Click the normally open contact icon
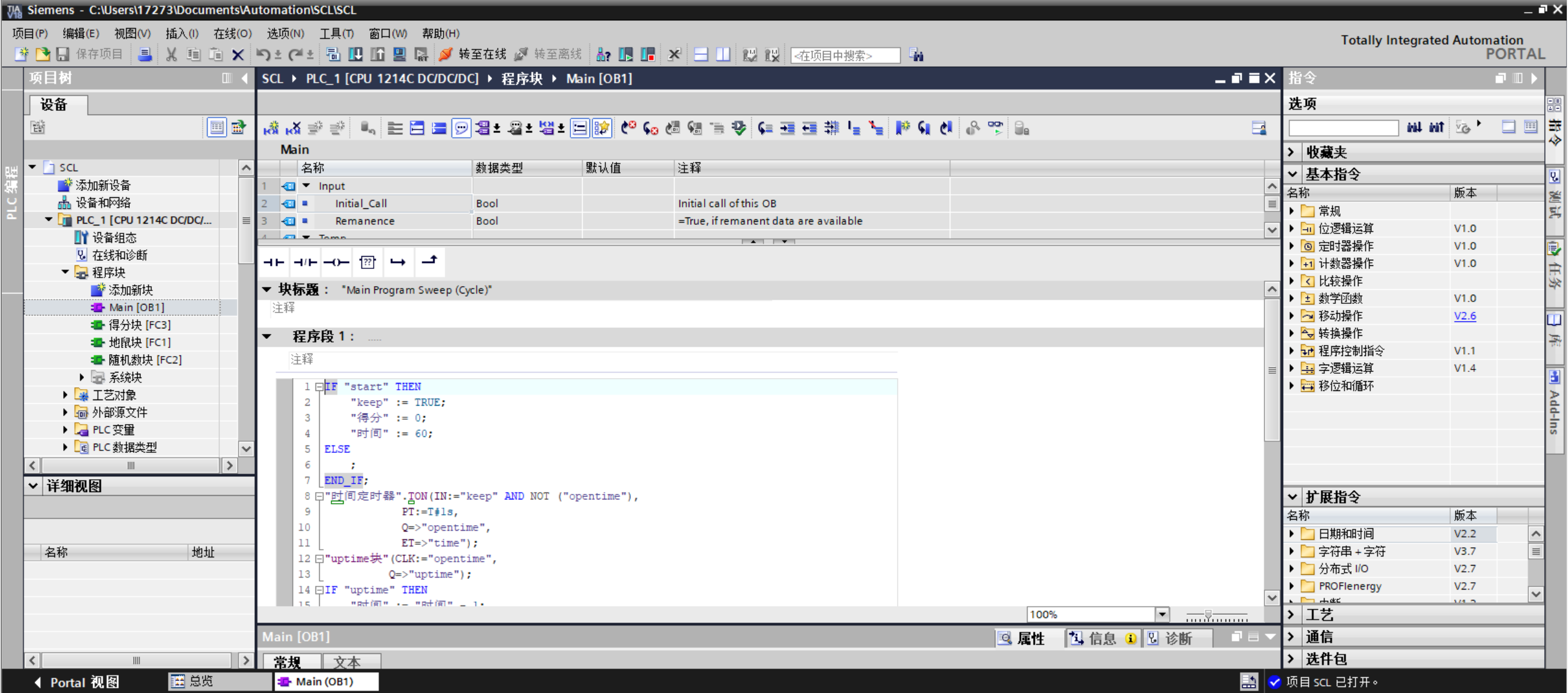This screenshot has height=693, width=1568. click(273, 262)
